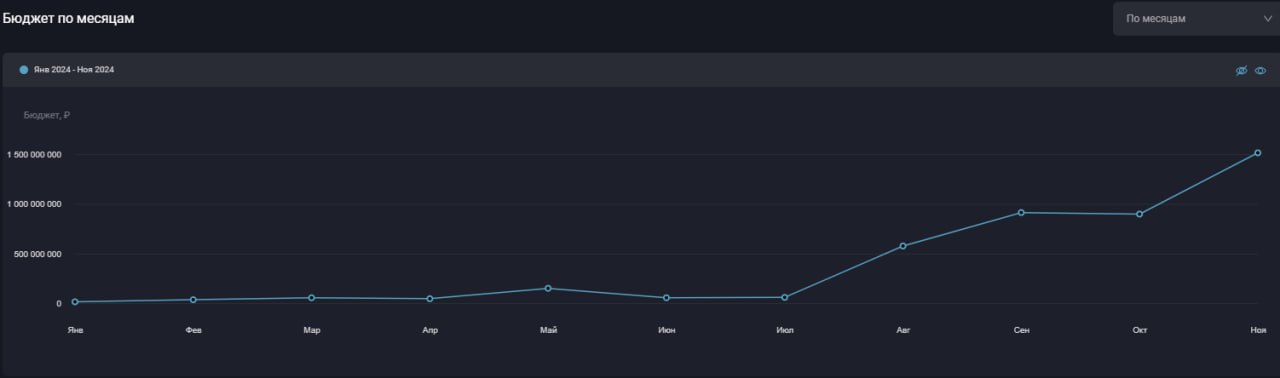
Task: Click the "Авг" month label
Action: click(x=903, y=330)
